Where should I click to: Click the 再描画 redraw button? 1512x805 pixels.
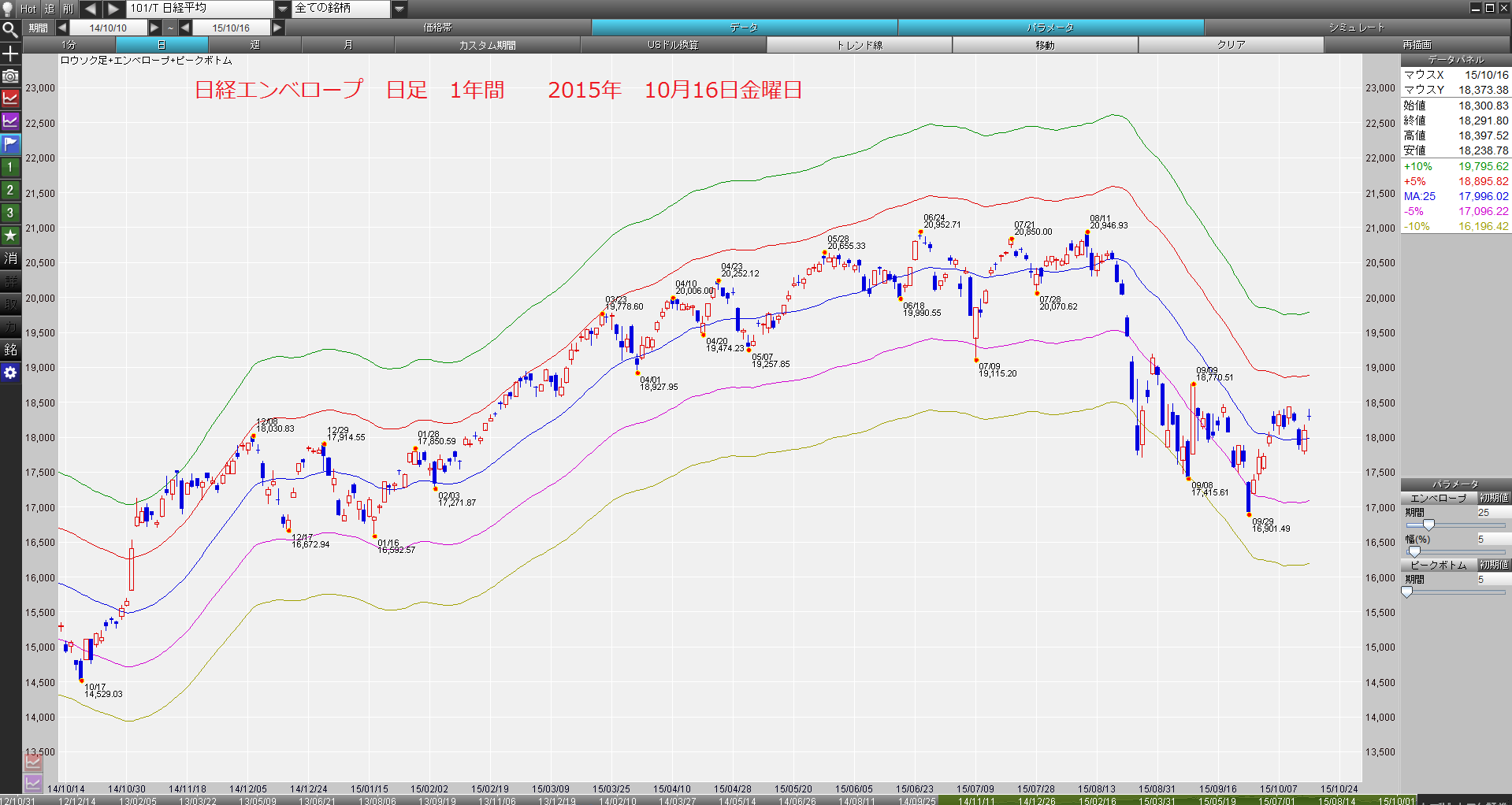[x=1417, y=45]
